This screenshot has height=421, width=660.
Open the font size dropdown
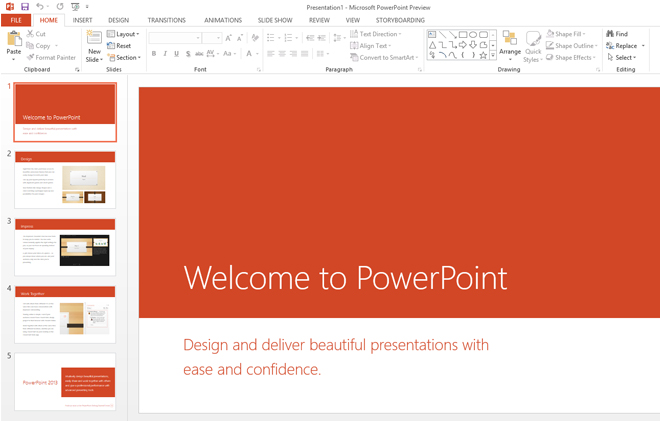tap(218, 38)
